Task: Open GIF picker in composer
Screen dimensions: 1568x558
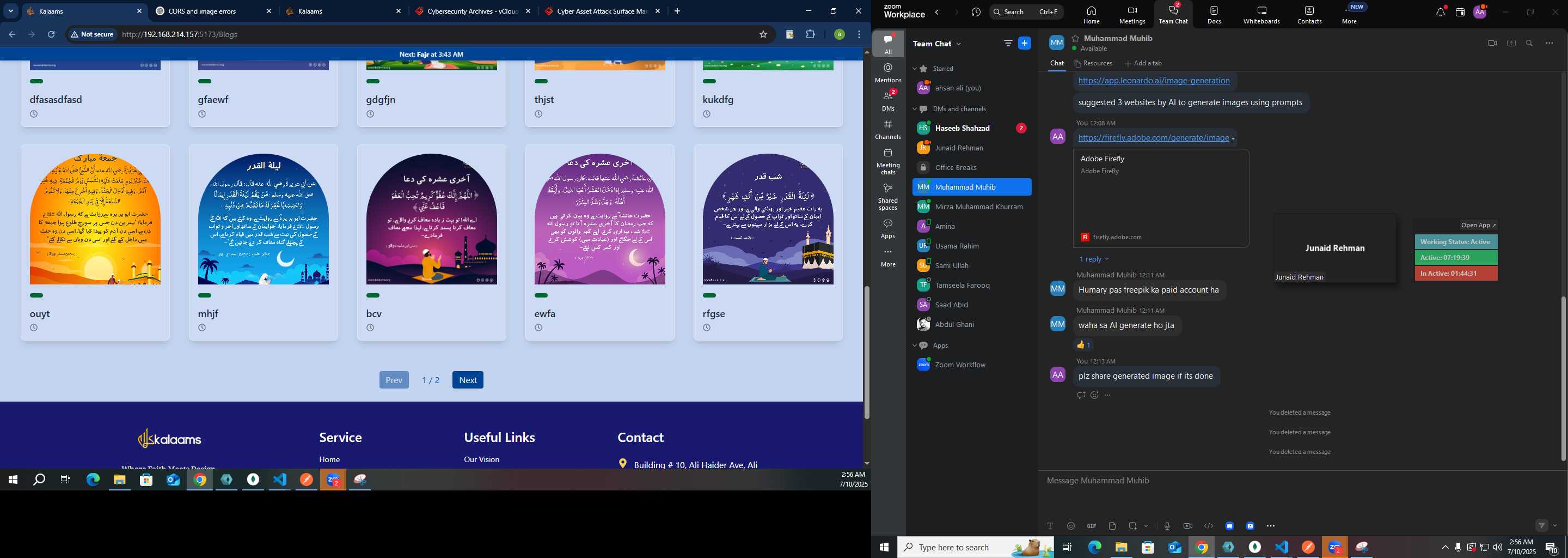Action: [1092, 526]
